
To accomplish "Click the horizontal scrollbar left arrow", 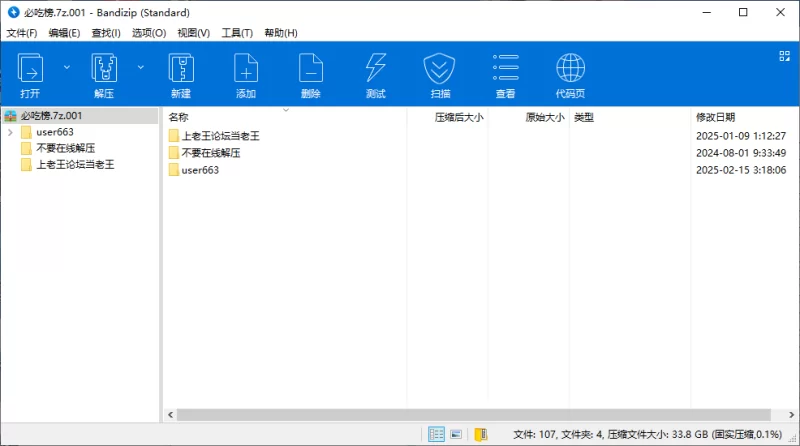I will click(170, 415).
